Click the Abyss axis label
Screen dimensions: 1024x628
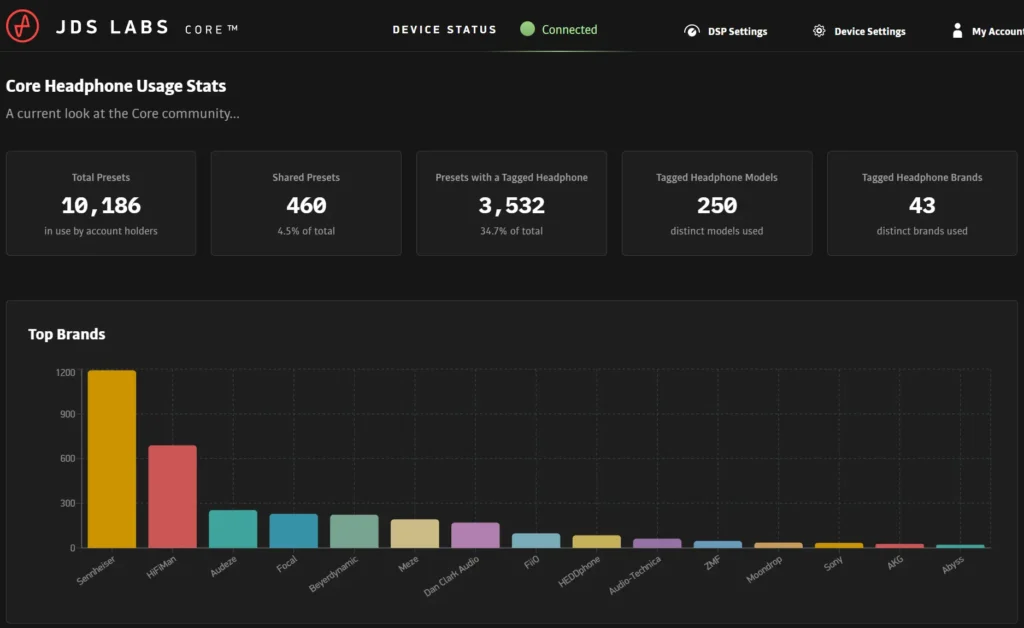953,565
